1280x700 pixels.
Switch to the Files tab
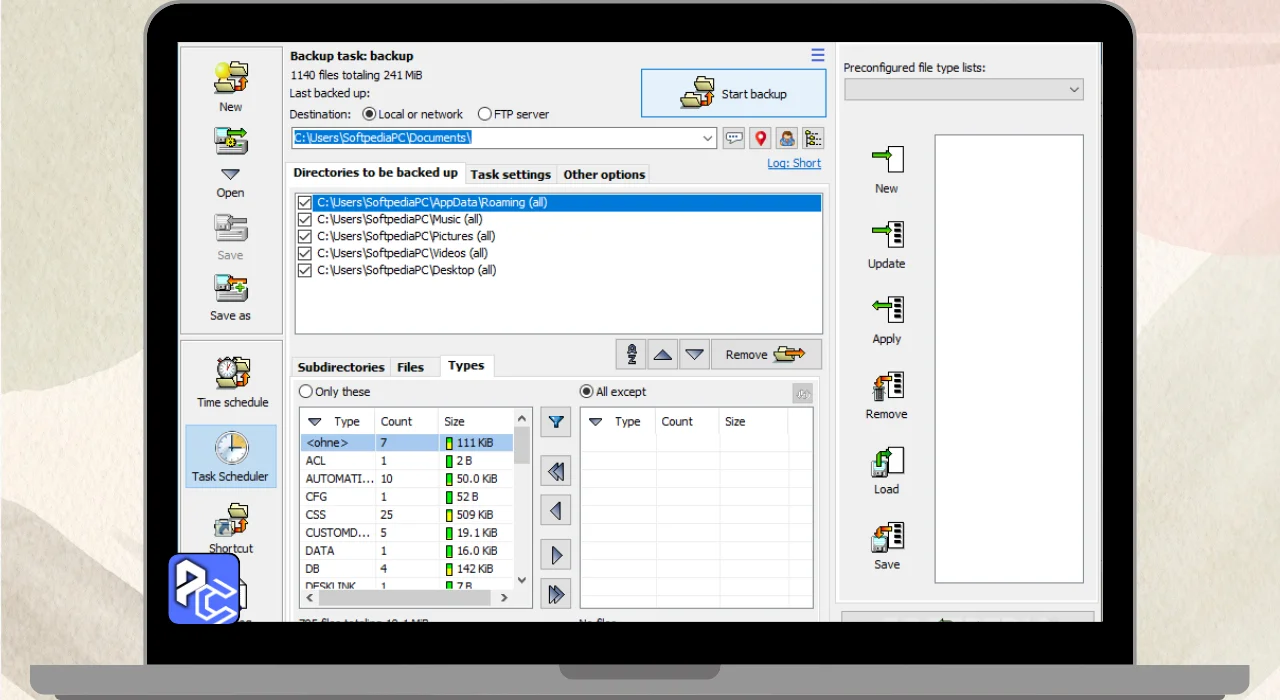[x=411, y=367]
